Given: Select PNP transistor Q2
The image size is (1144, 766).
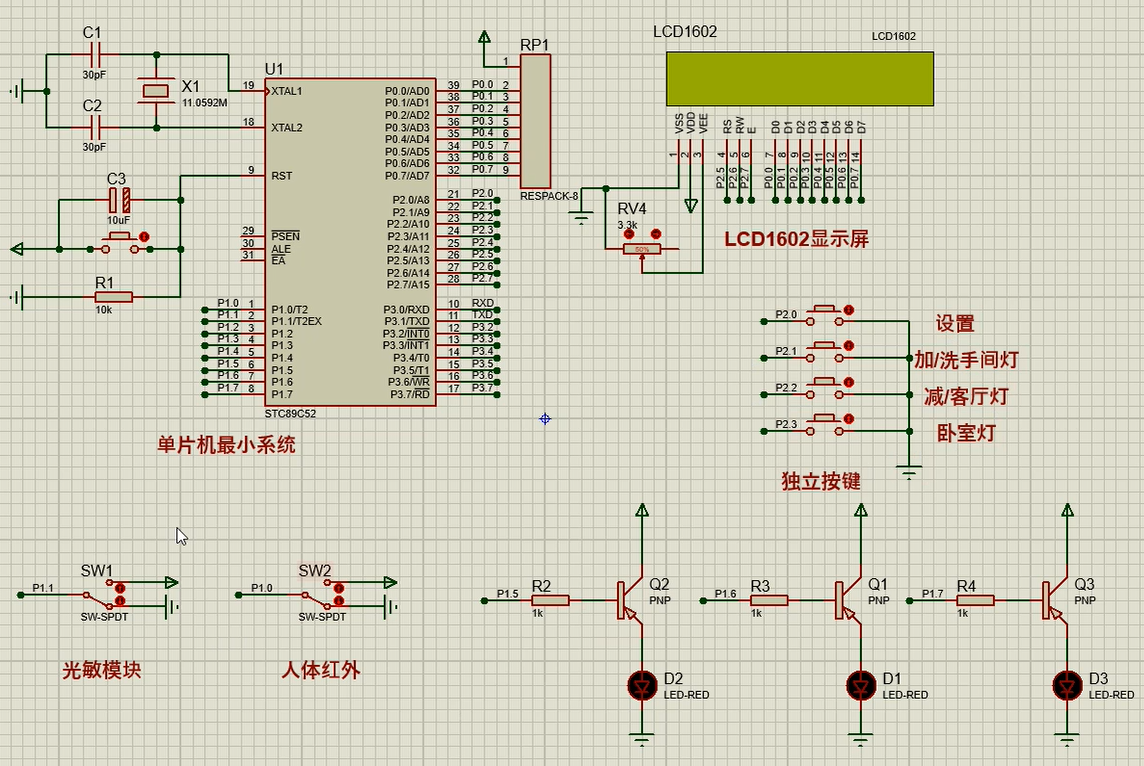Looking at the screenshot, I should (628, 600).
